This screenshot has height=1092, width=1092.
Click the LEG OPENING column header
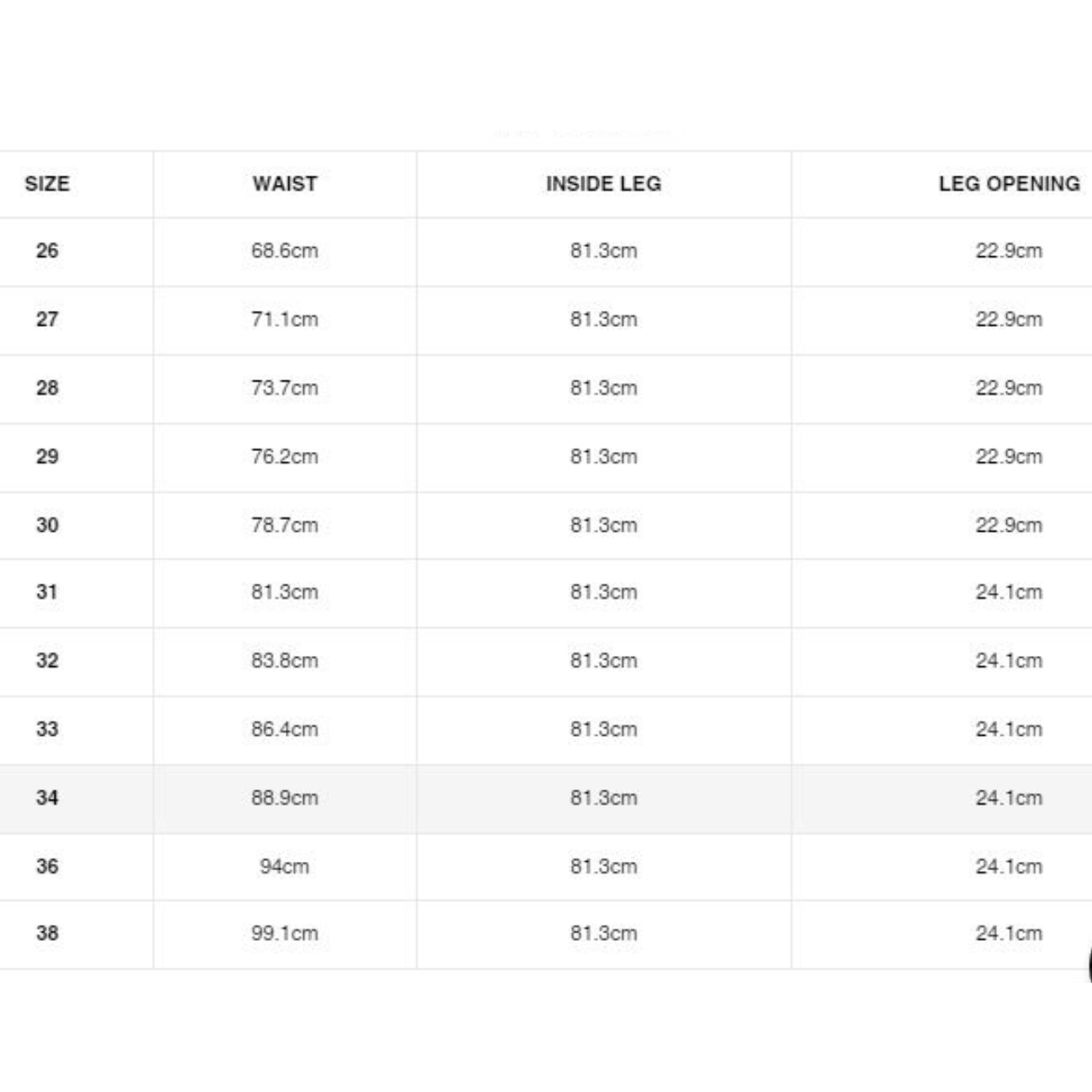click(1010, 184)
